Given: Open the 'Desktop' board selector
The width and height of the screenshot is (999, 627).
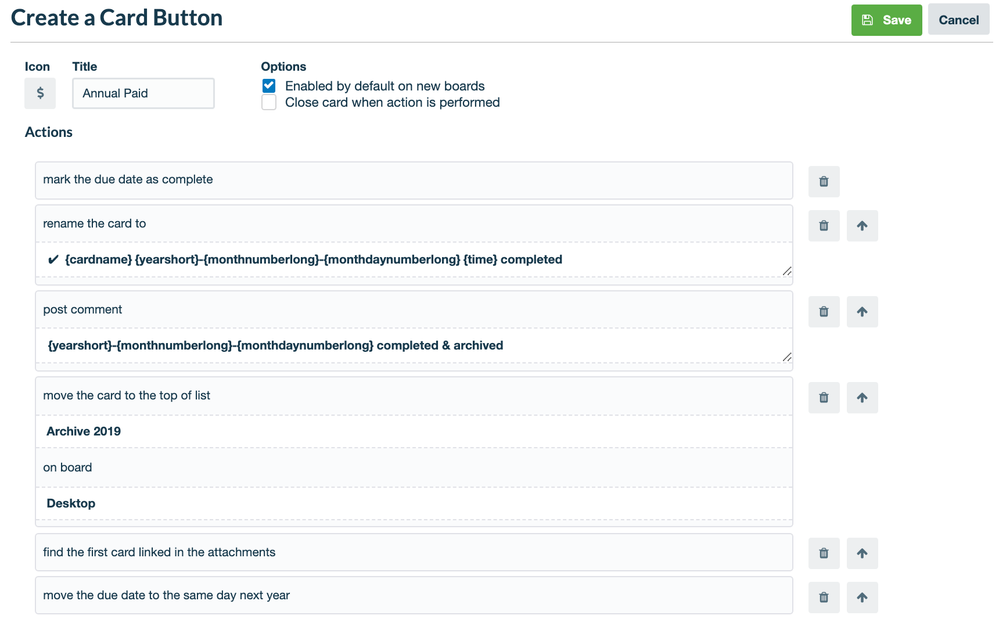Looking at the screenshot, I should tap(413, 503).
